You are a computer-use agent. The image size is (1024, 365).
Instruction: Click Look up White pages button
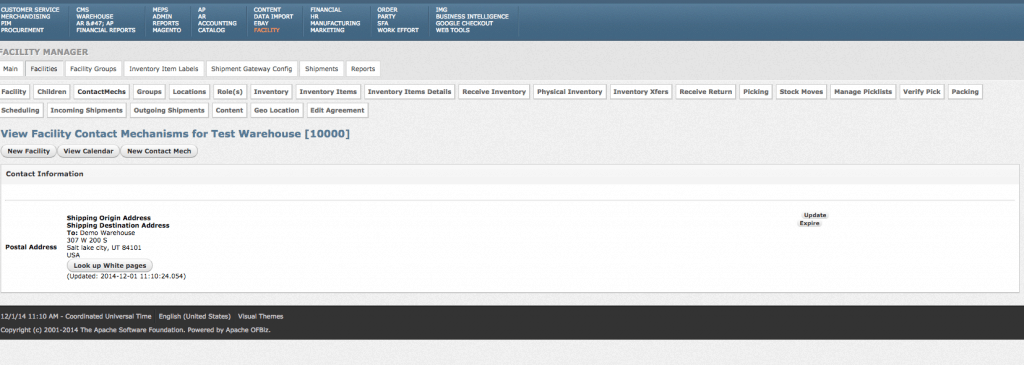click(x=110, y=266)
